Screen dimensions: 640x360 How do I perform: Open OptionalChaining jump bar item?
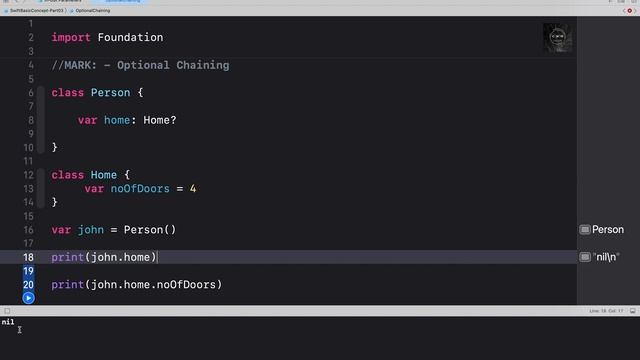tap(90, 11)
